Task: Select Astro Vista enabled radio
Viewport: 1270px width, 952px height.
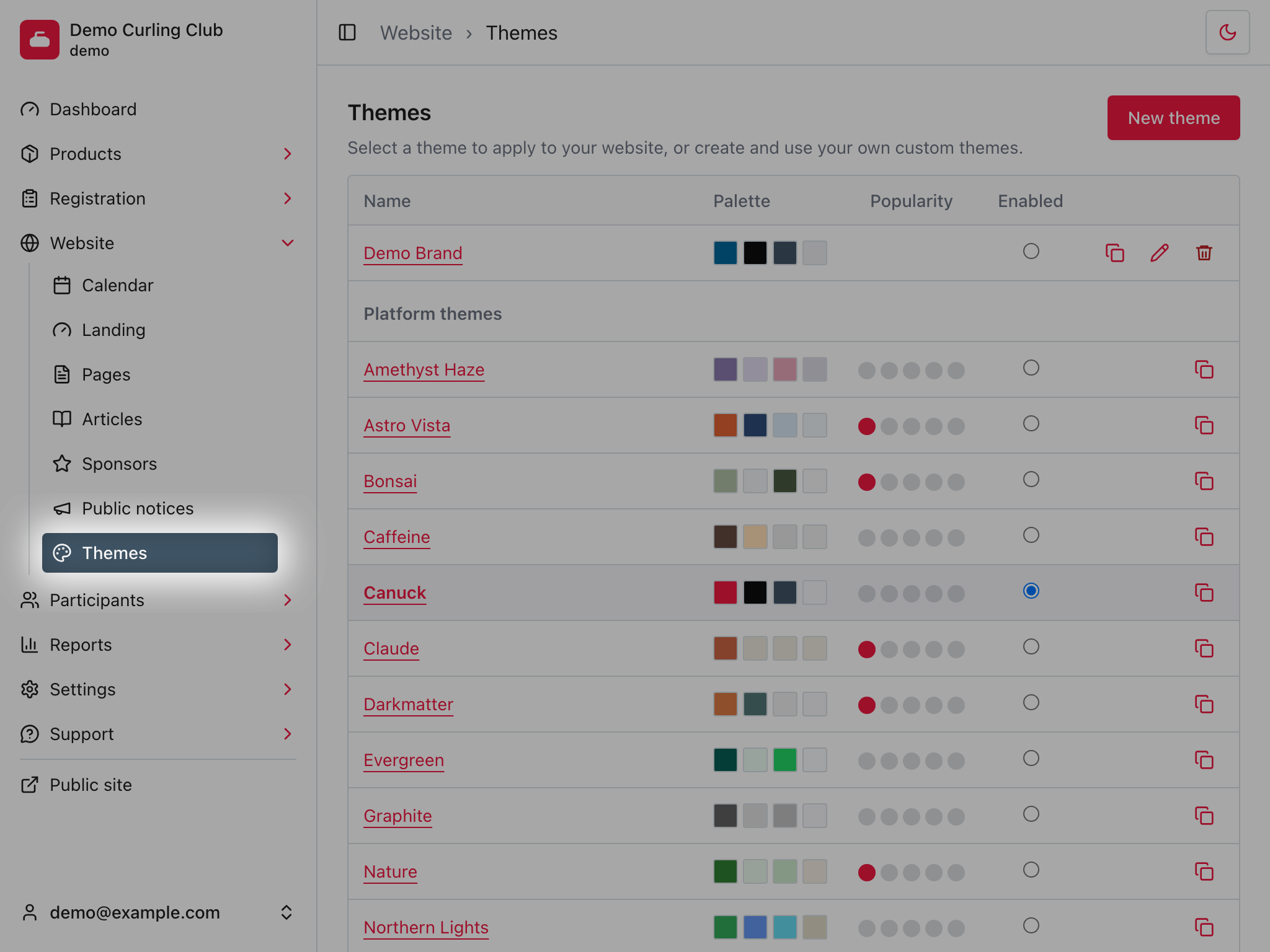Action: 1031,423
